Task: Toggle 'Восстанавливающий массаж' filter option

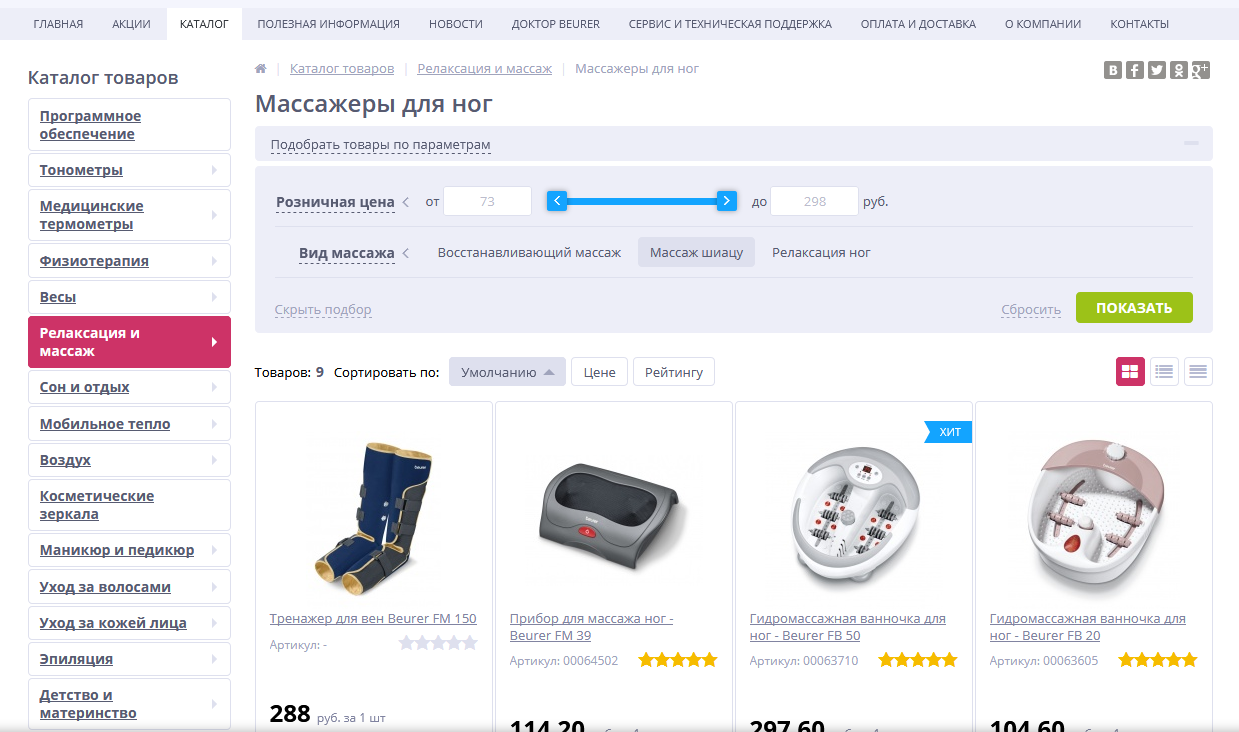Action: tap(529, 252)
